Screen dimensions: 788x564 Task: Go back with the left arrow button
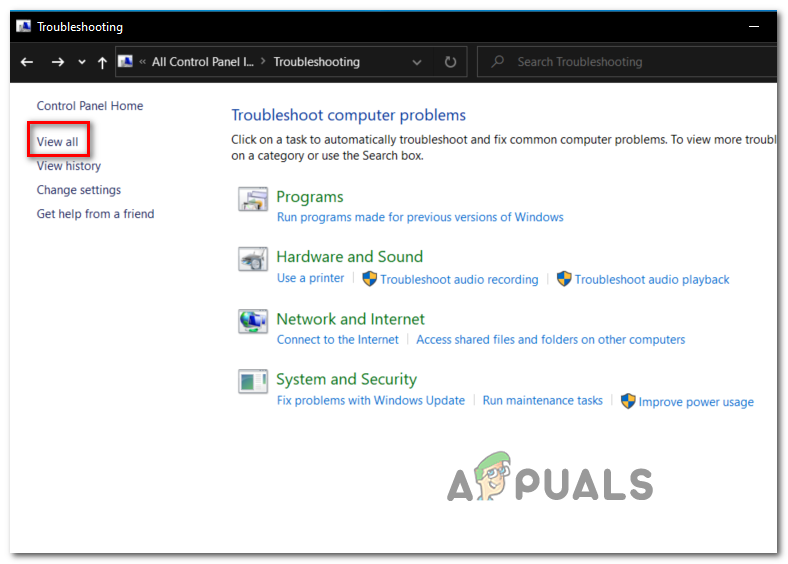point(27,62)
